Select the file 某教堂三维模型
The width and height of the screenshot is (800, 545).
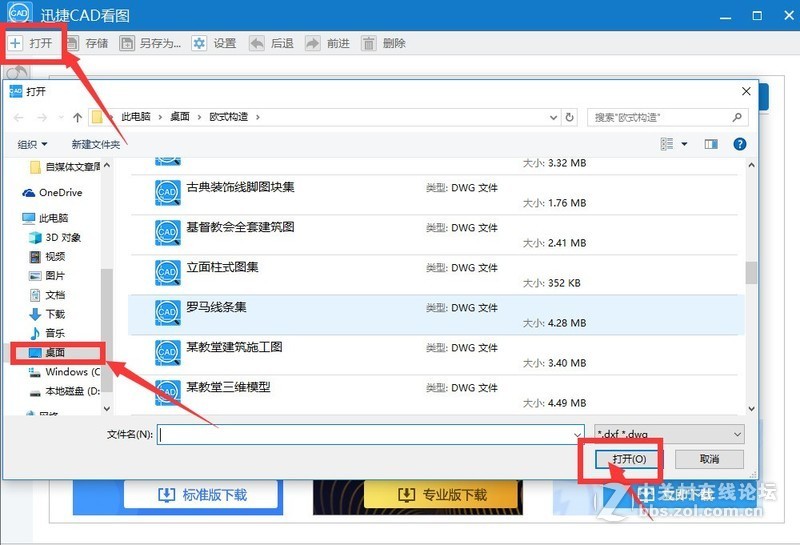point(434,395)
